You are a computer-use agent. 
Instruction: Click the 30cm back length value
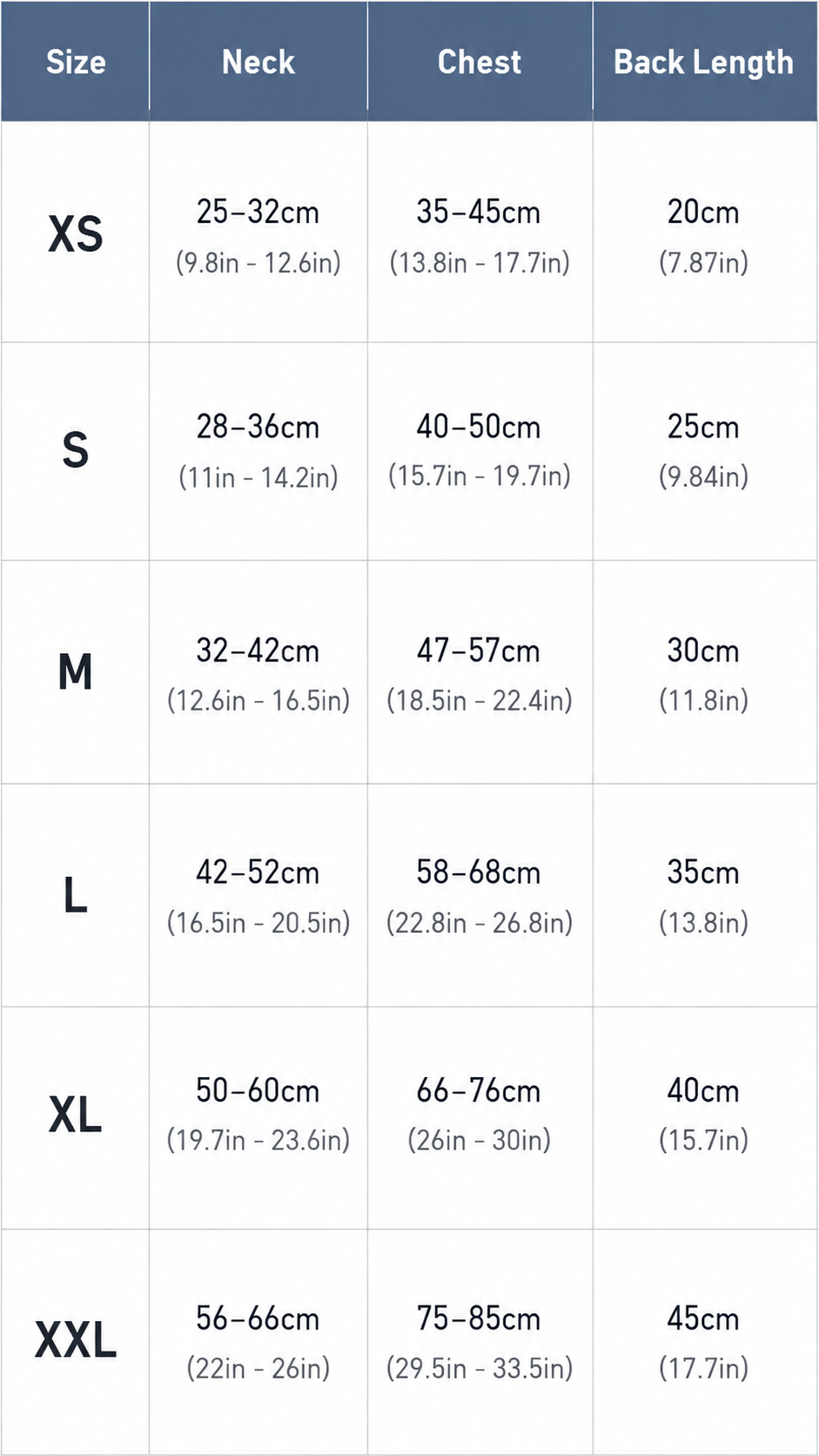703,650
